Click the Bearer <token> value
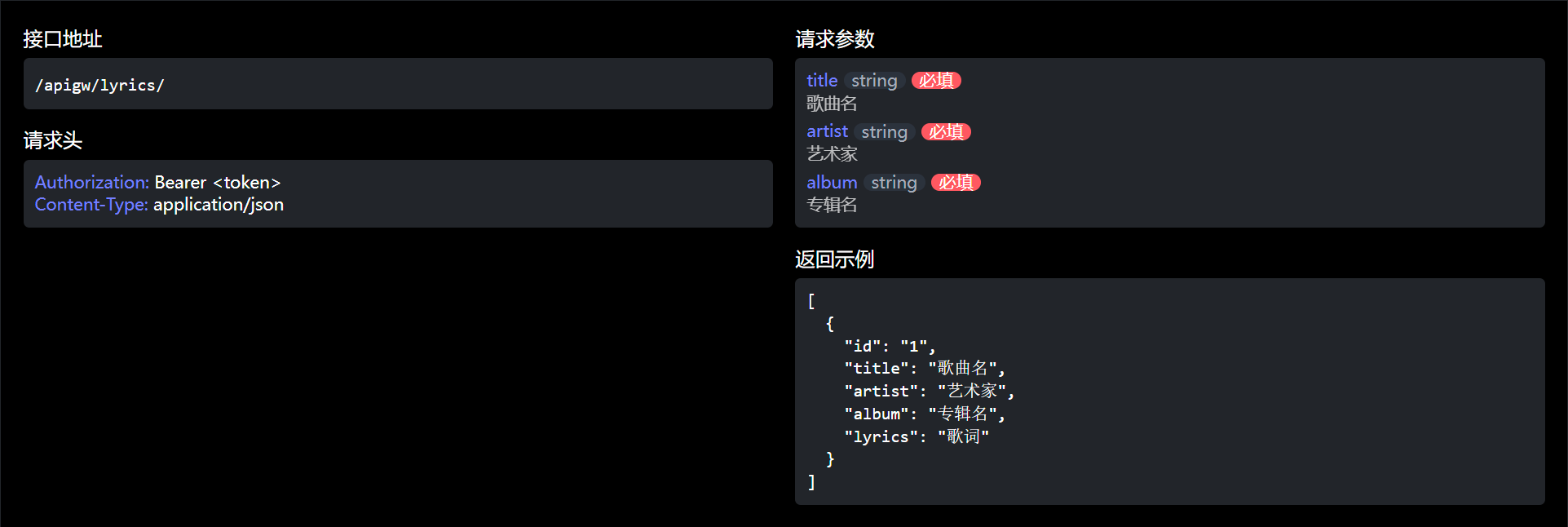Screen dimensions: 1568x527 (218, 182)
